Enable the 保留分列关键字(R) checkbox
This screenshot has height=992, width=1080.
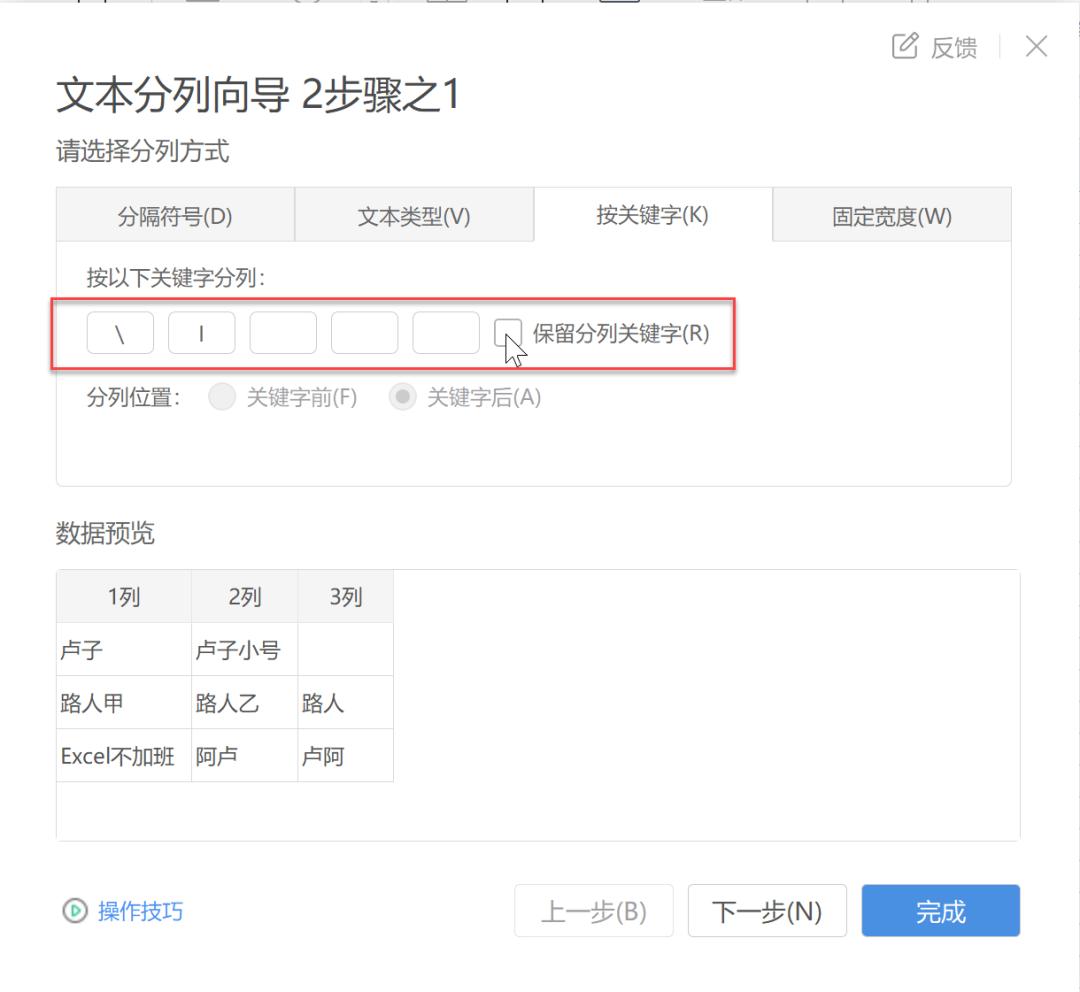(510, 332)
